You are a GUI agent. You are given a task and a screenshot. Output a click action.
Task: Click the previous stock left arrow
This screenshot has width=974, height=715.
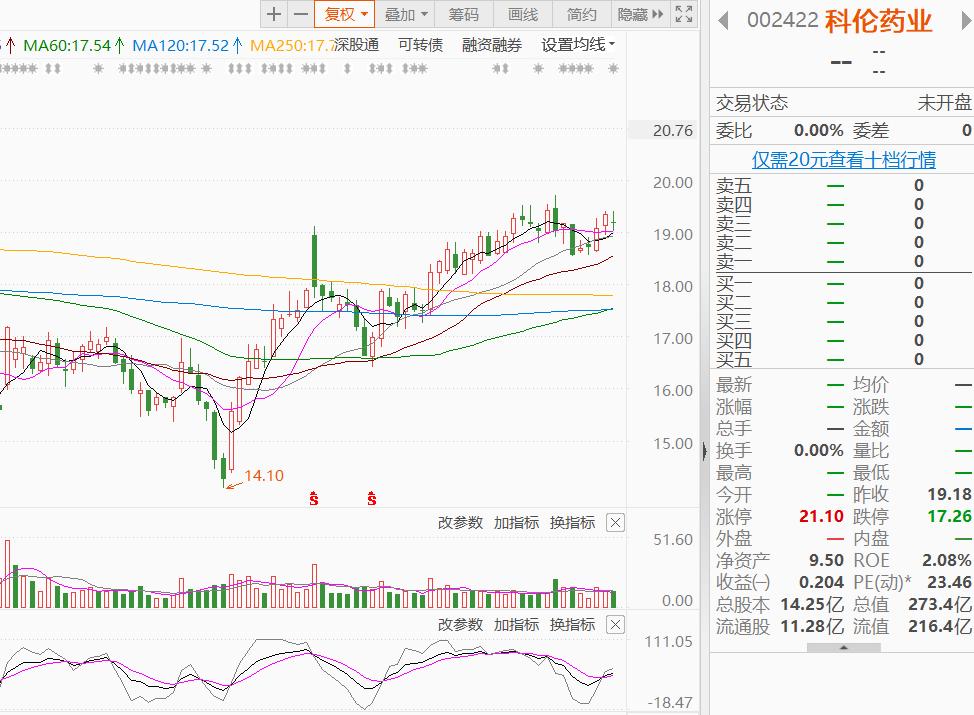[723, 20]
